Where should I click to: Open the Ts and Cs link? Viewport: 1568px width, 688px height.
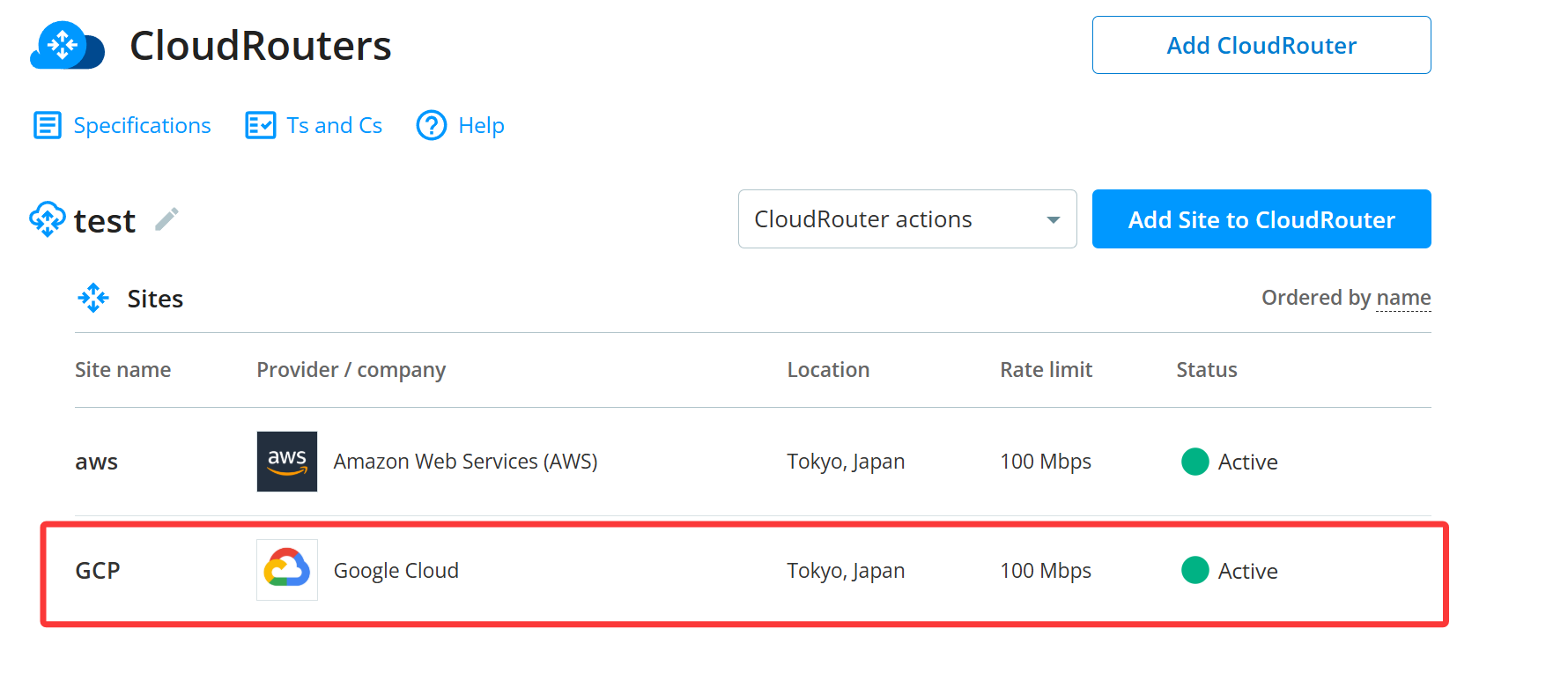tap(335, 125)
